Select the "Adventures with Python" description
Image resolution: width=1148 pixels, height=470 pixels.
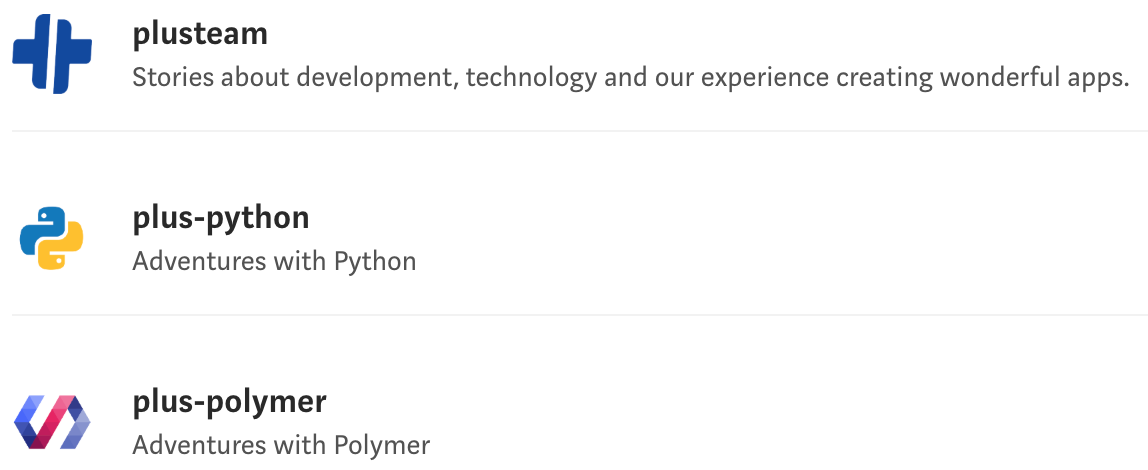[274, 262]
